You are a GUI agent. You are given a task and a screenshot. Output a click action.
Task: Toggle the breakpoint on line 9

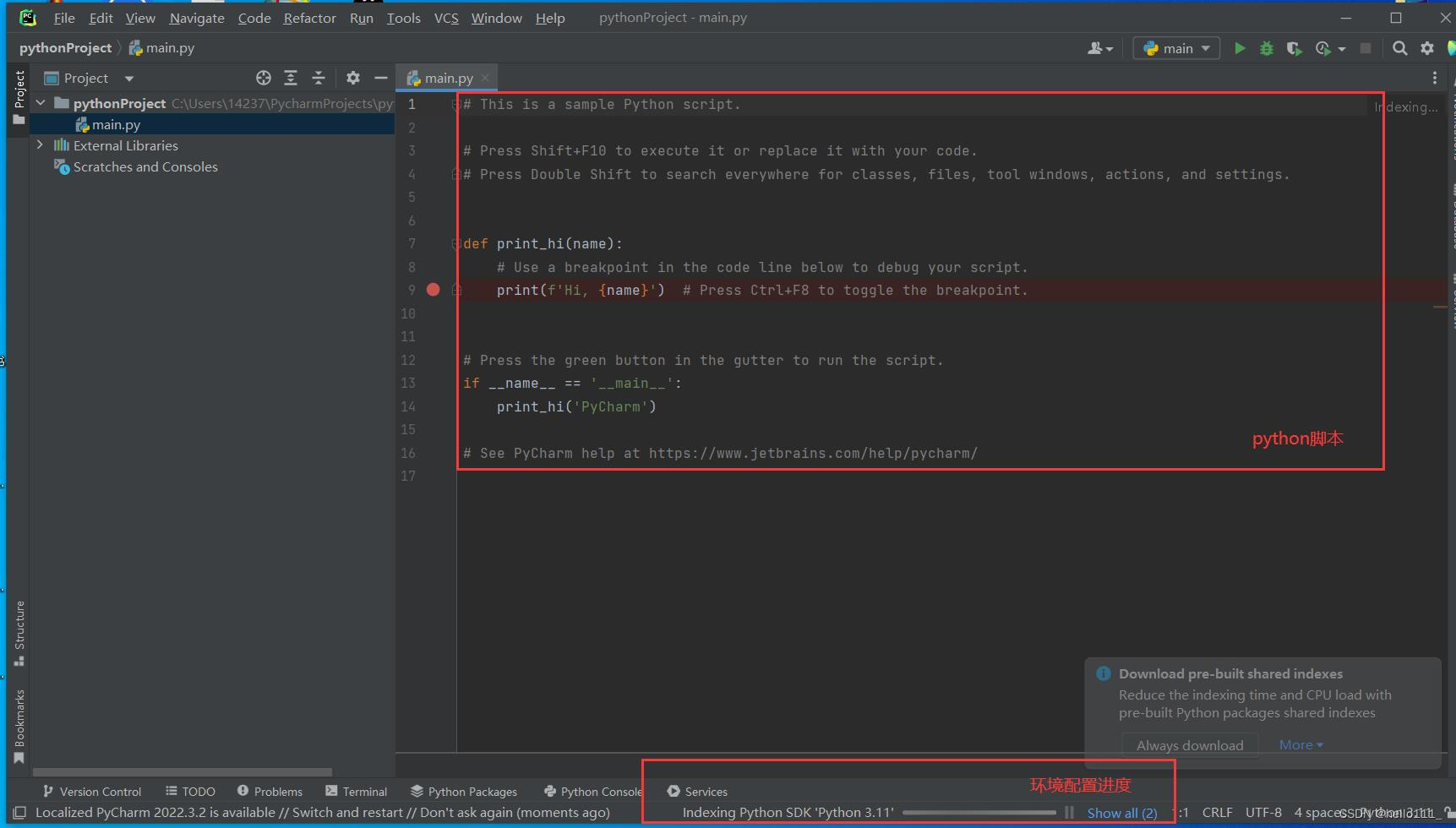(x=434, y=290)
